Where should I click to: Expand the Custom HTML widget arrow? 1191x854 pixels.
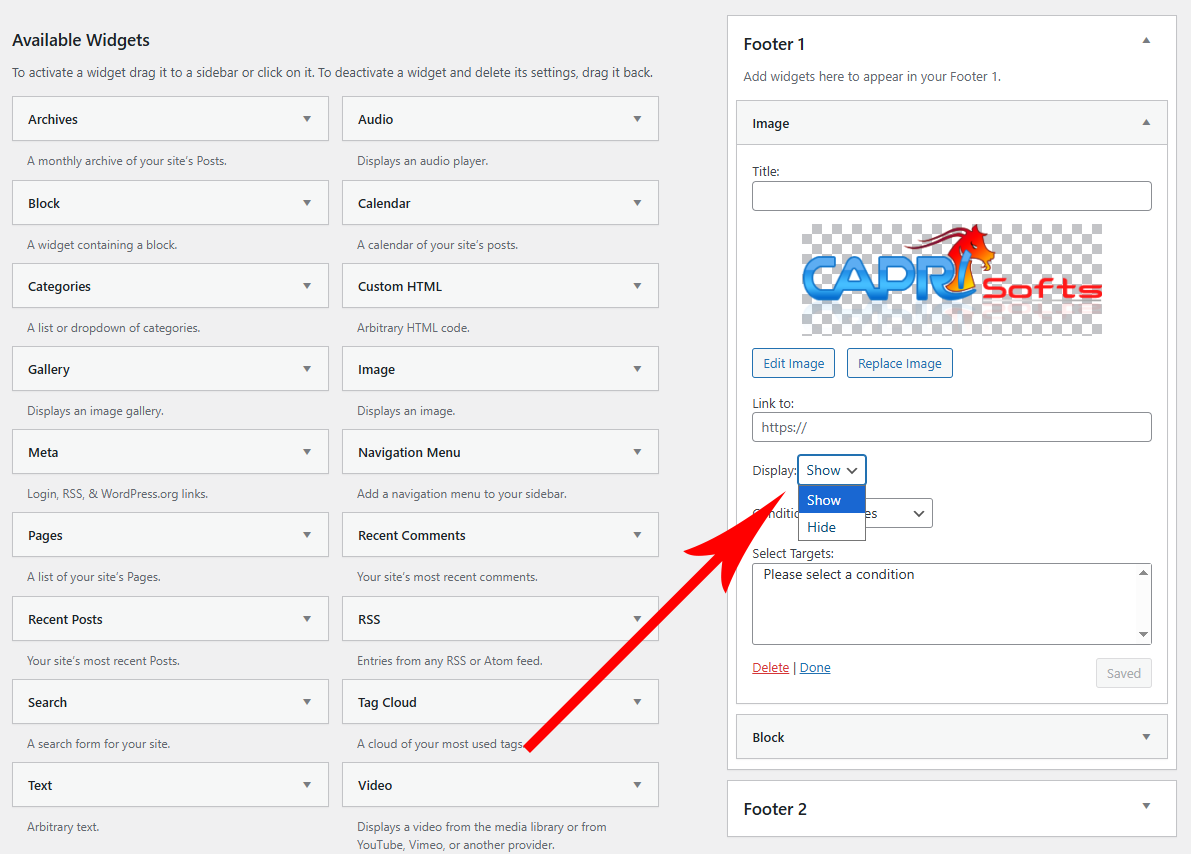tap(637, 286)
